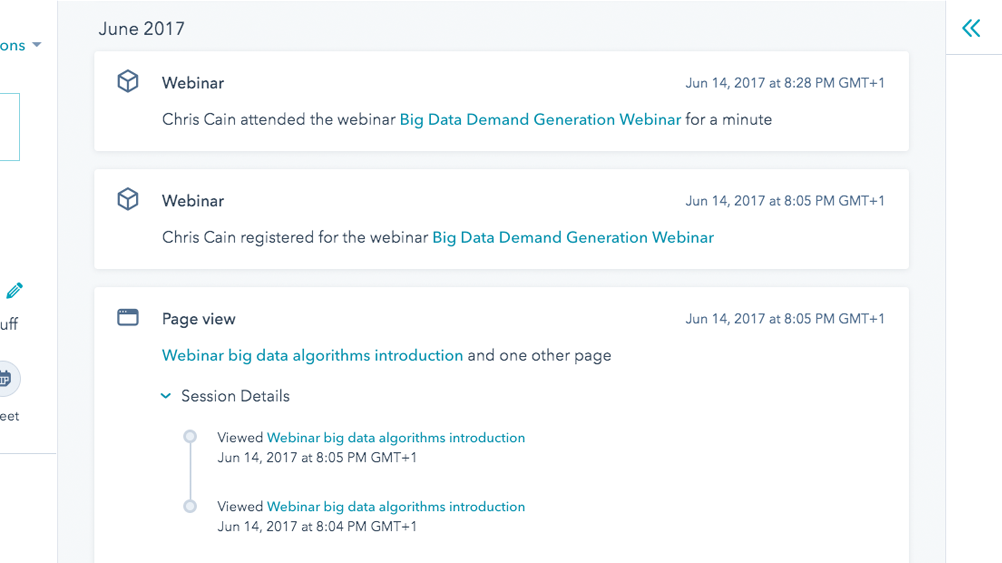Open webinar link in the attended entry
This screenshot has width=1002, height=563.
540,119
